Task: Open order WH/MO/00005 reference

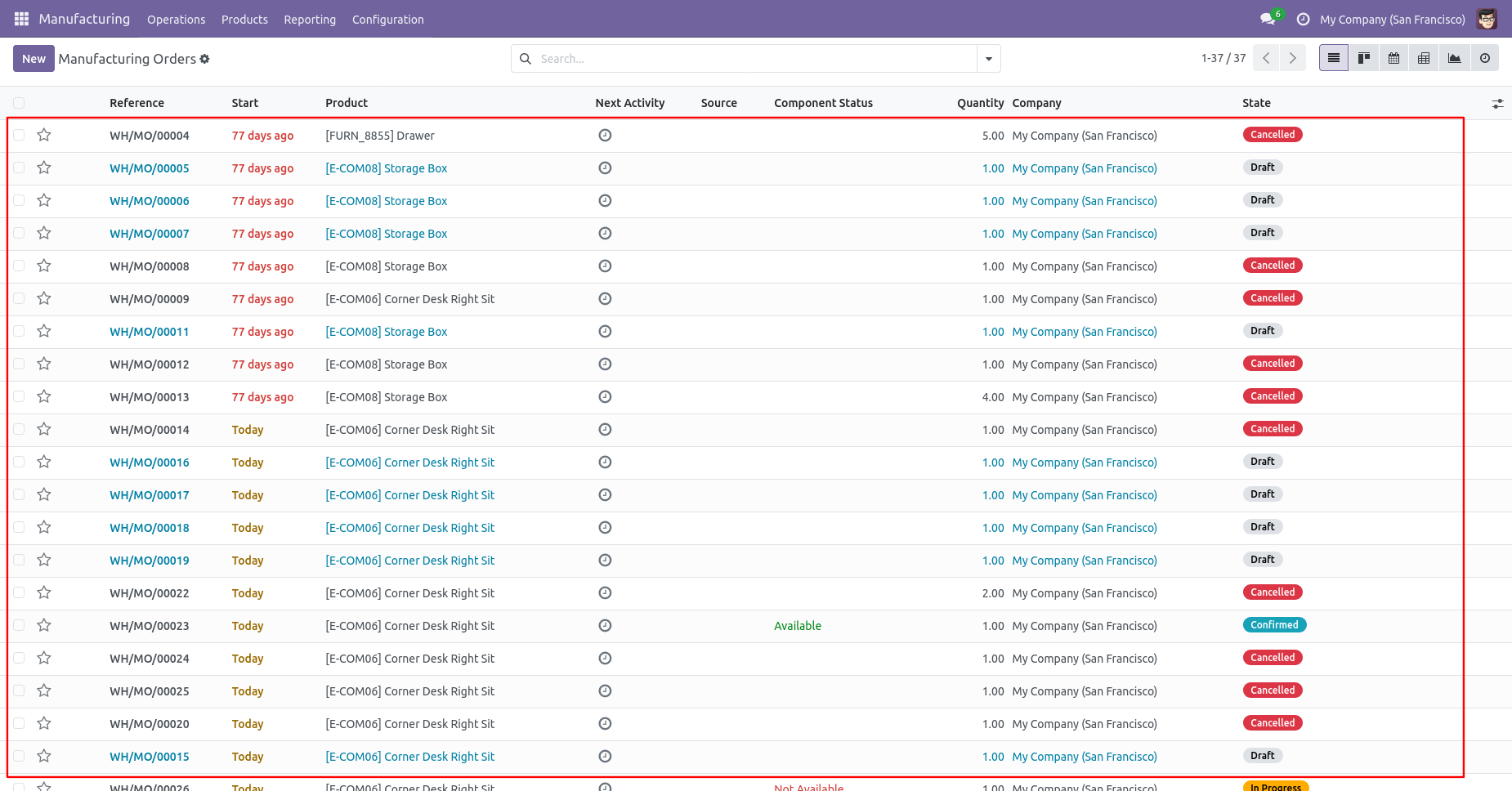Action: click(150, 168)
